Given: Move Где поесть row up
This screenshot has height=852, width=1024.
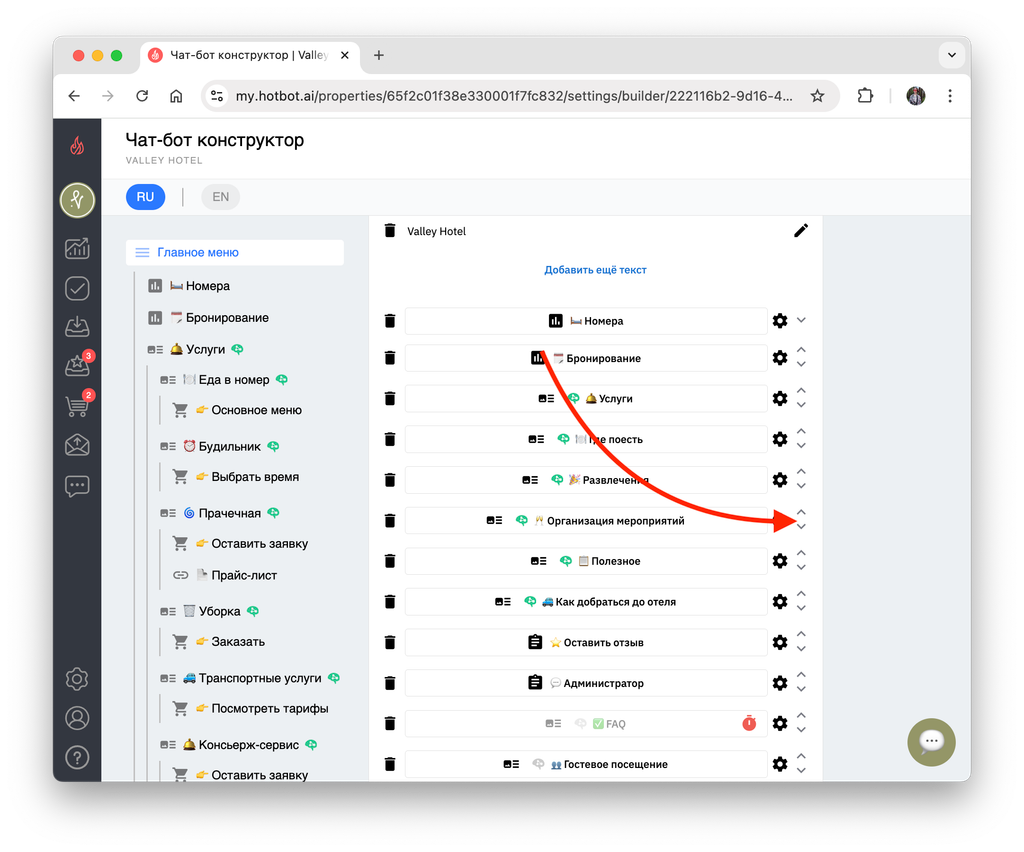Looking at the screenshot, I should 801,431.
